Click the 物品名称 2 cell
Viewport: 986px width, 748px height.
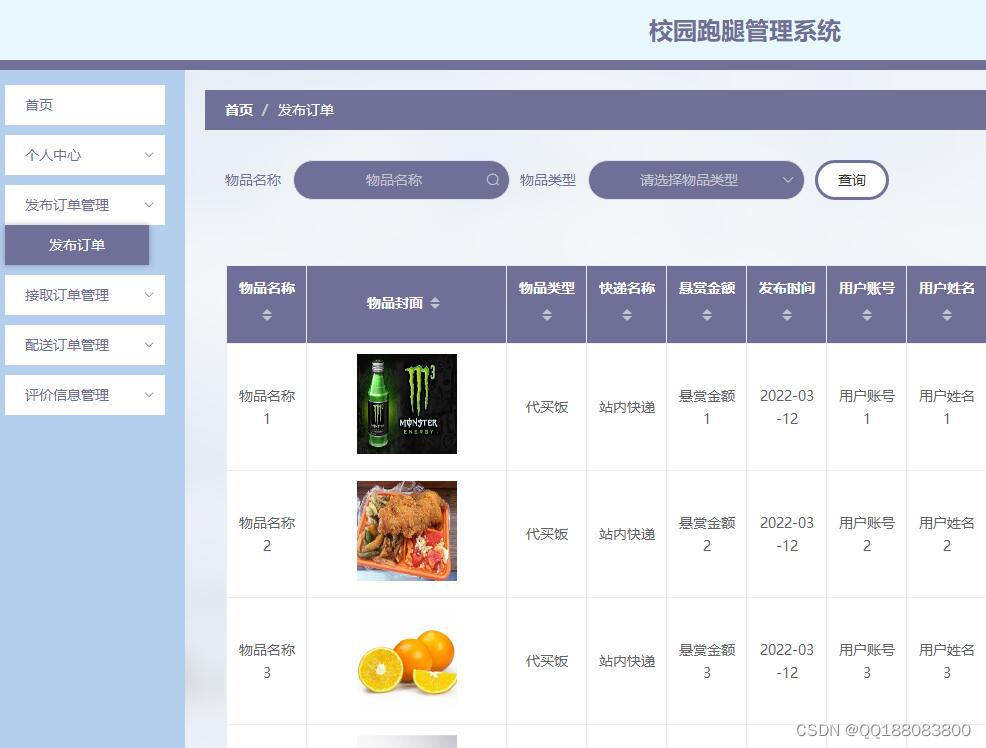[x=267, y=534]
